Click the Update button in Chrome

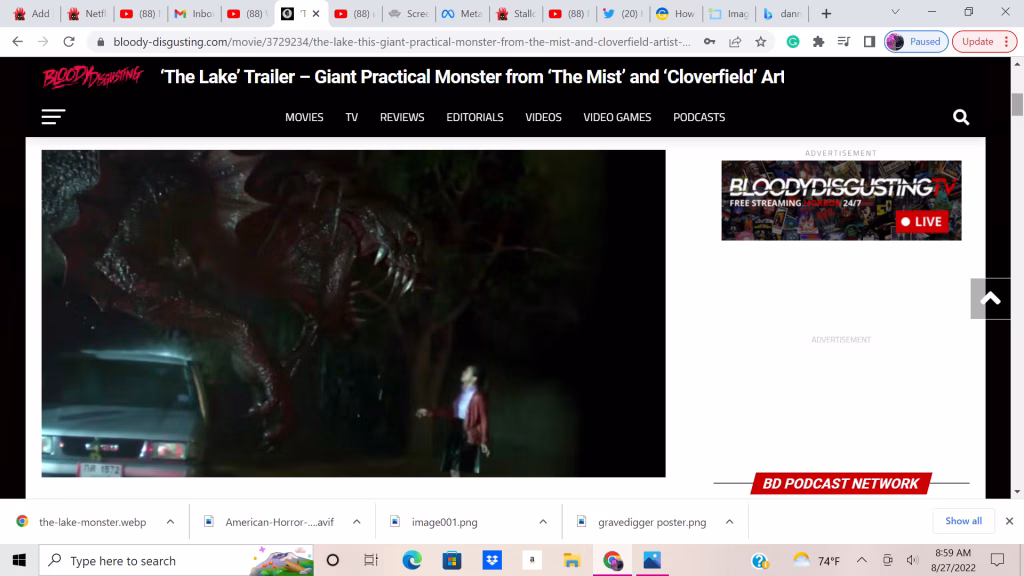coord(984,42)
